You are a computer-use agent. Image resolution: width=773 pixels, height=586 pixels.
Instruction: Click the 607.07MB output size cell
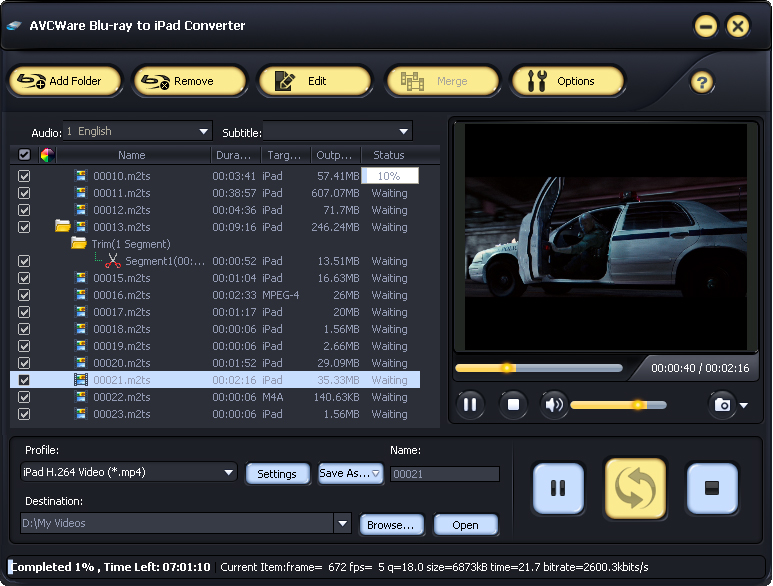pyautogui.click(x=335, y=193)
